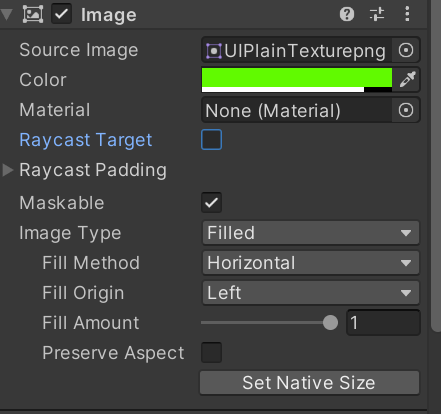Click the Image component title text
The image size is (441, 414).
point(109,15)
